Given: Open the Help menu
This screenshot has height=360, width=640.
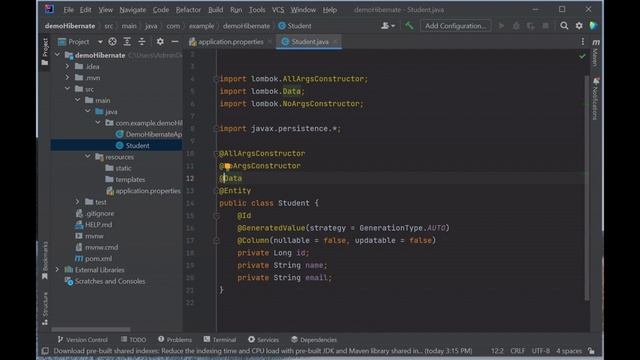Looking at the screenshot, I should (x=329, y=10).
